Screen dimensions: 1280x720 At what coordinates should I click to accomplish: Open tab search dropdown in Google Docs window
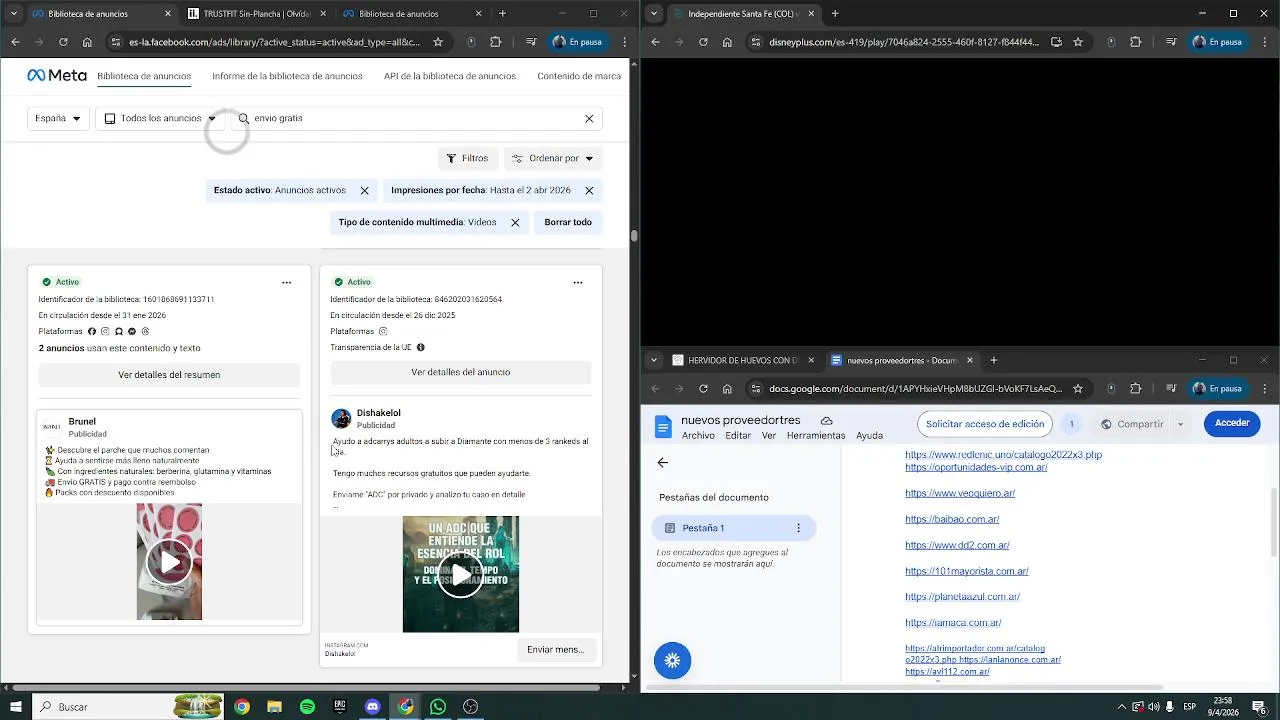coord(654,360)
